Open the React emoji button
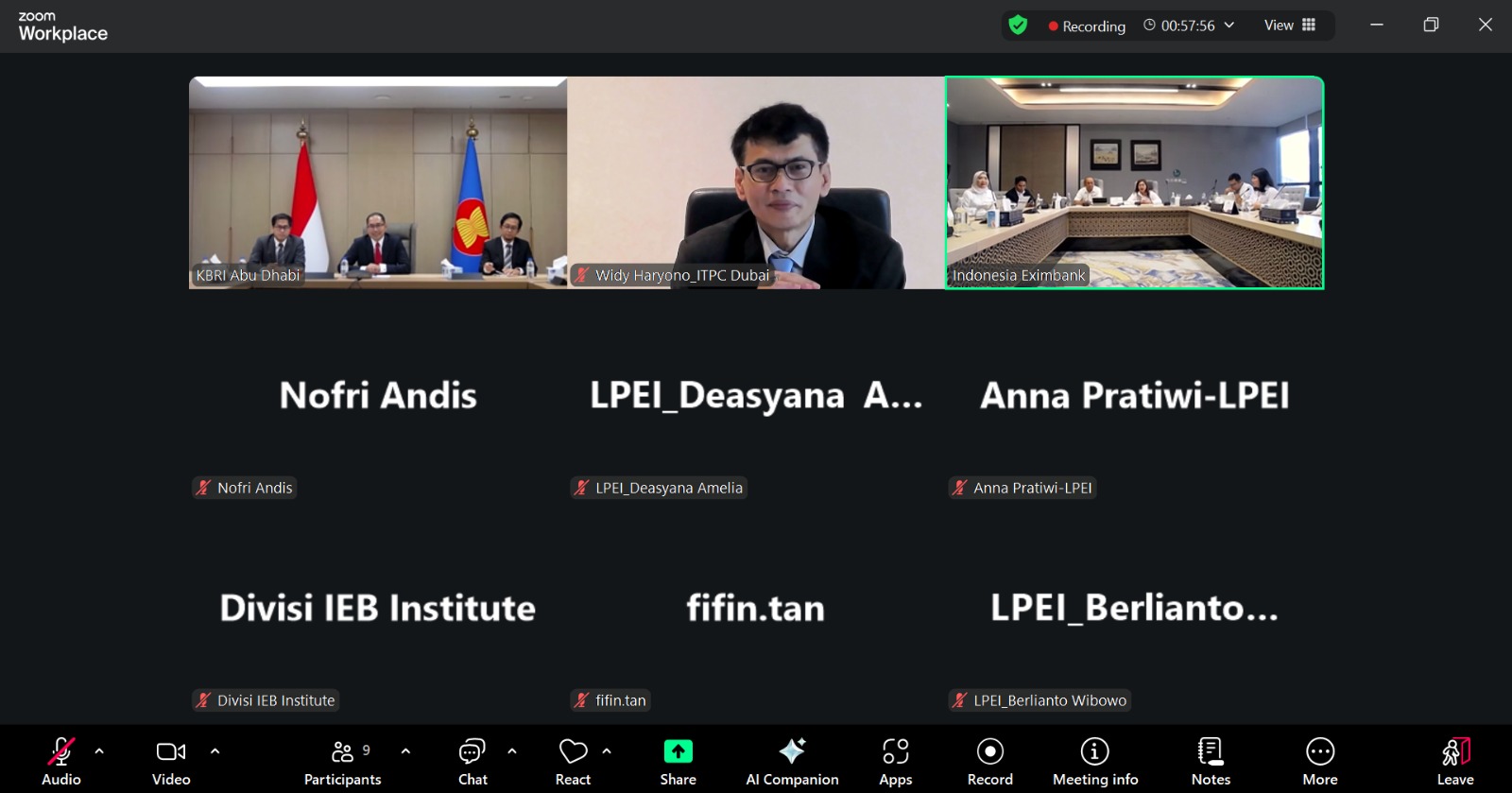The height and width of the screenshot is (793, 1512). (x=573, y=761)
